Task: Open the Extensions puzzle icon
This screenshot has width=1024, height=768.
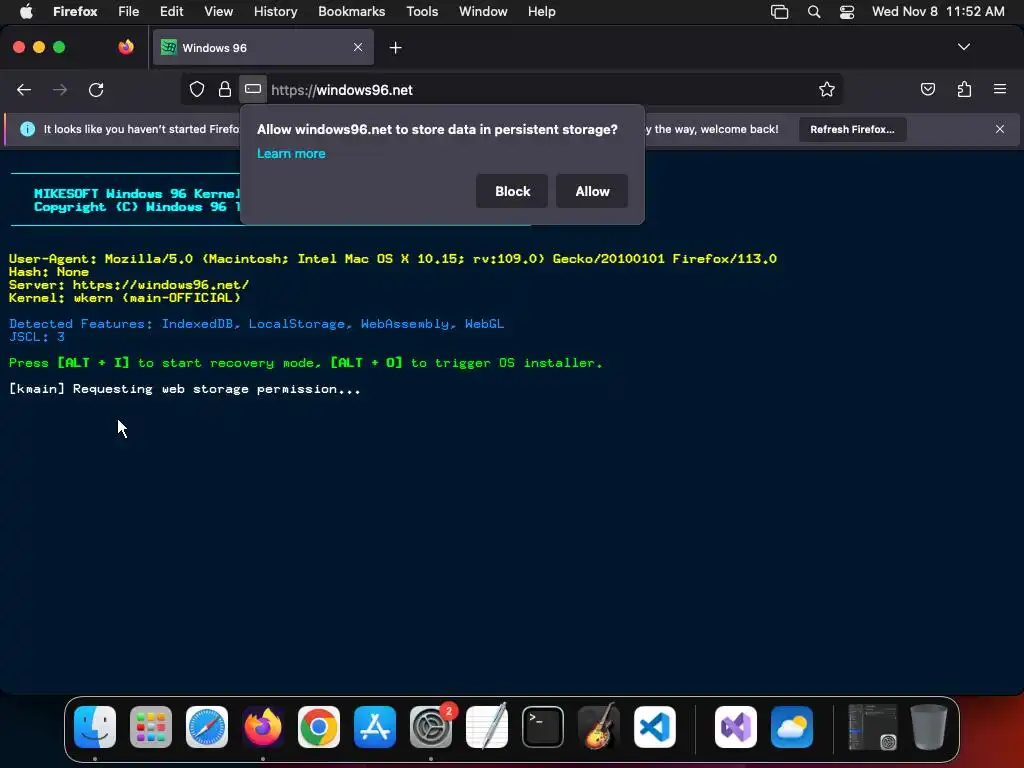Action: pos(964,90)
